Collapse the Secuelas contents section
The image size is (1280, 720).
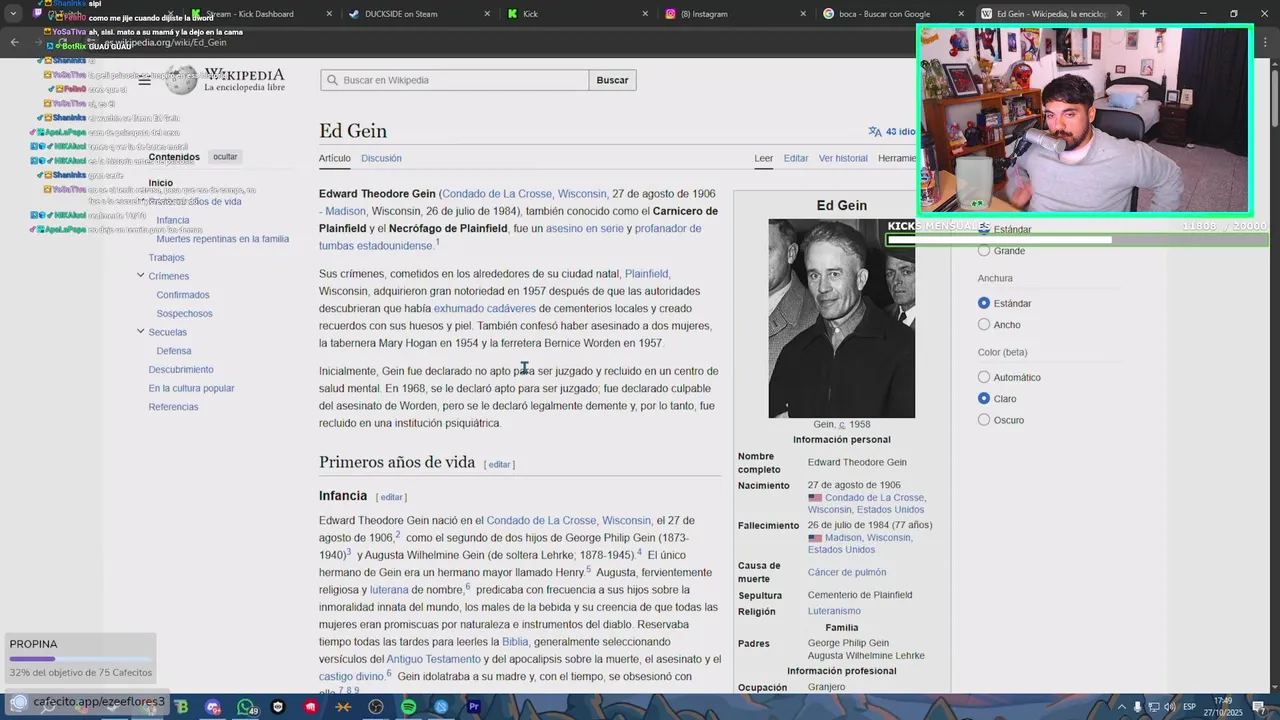[x=140, y=331]
